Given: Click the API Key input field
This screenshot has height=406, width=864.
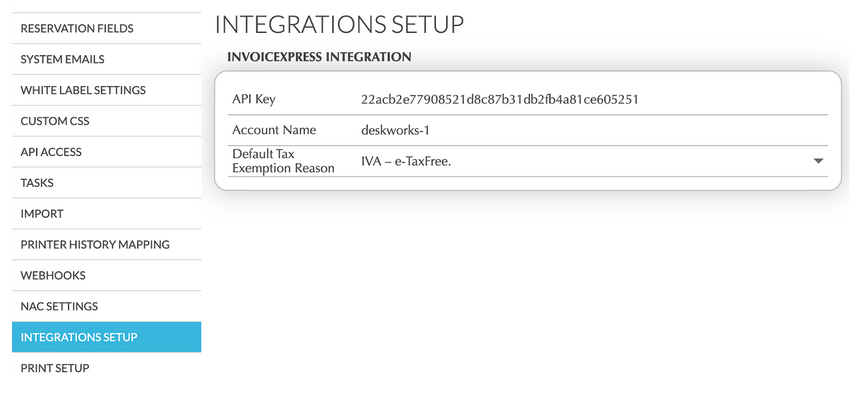Looking at the screenshot, I should coord(592,100).
